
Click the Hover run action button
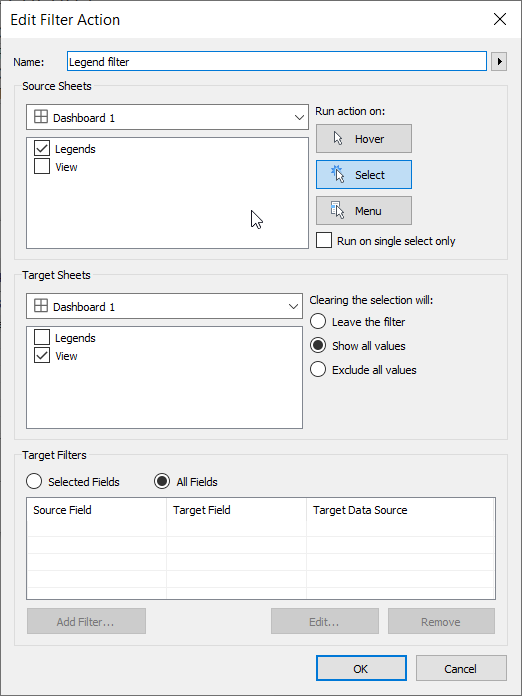[x=364, y=138]
